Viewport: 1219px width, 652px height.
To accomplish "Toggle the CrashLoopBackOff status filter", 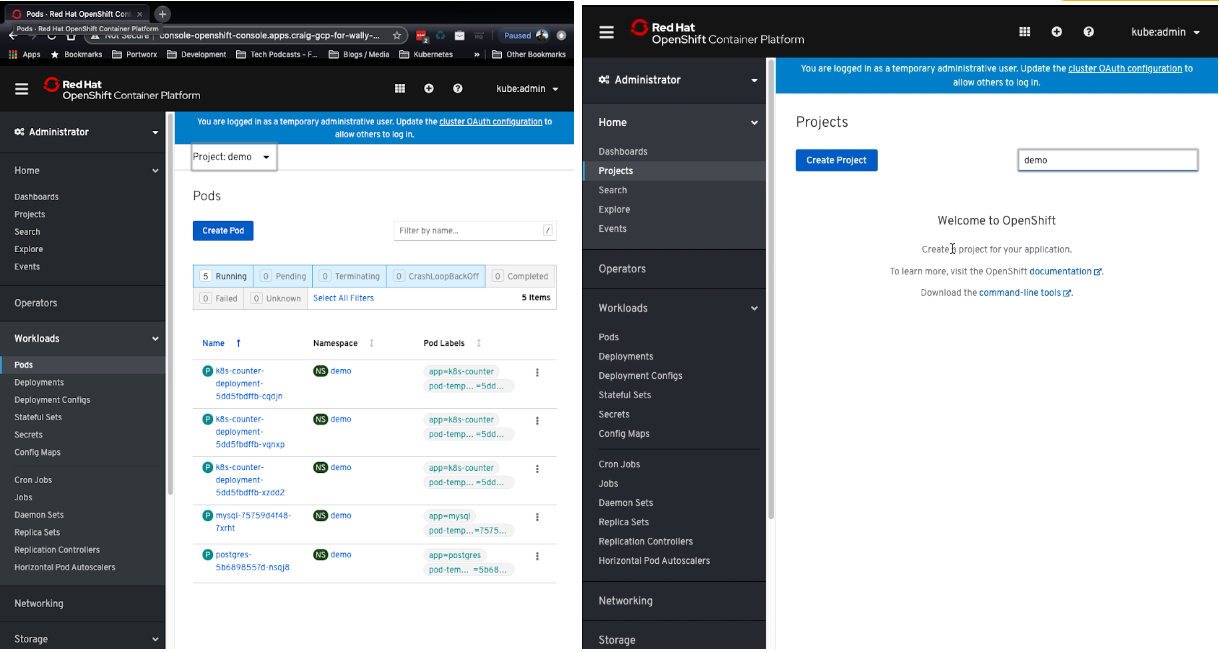I will coord(436,276).
